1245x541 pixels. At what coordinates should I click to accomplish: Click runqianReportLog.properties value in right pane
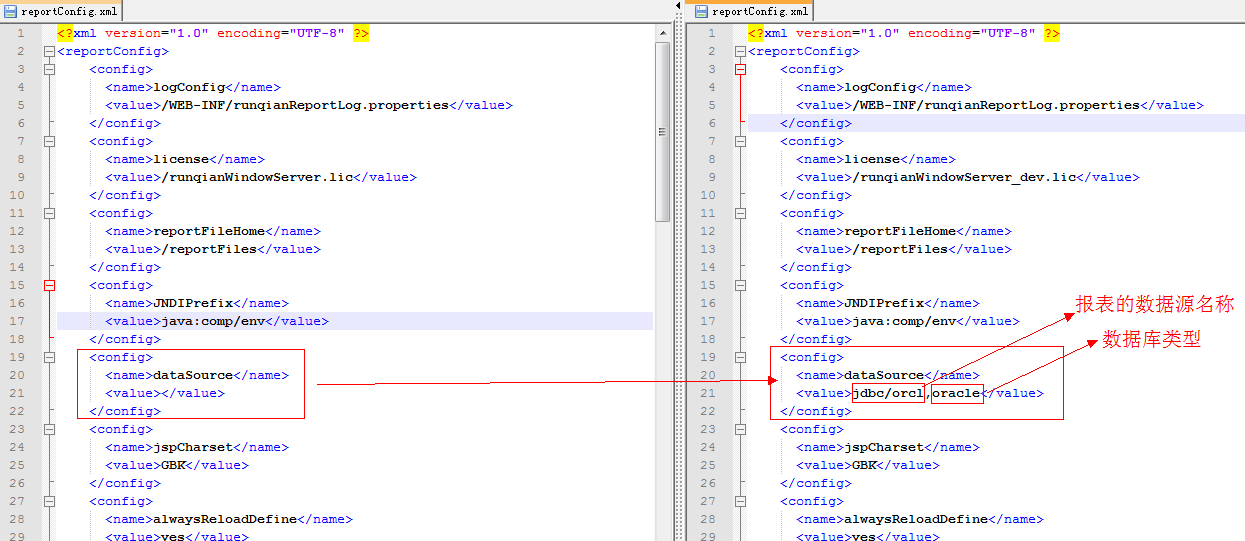tap(996, 106)
